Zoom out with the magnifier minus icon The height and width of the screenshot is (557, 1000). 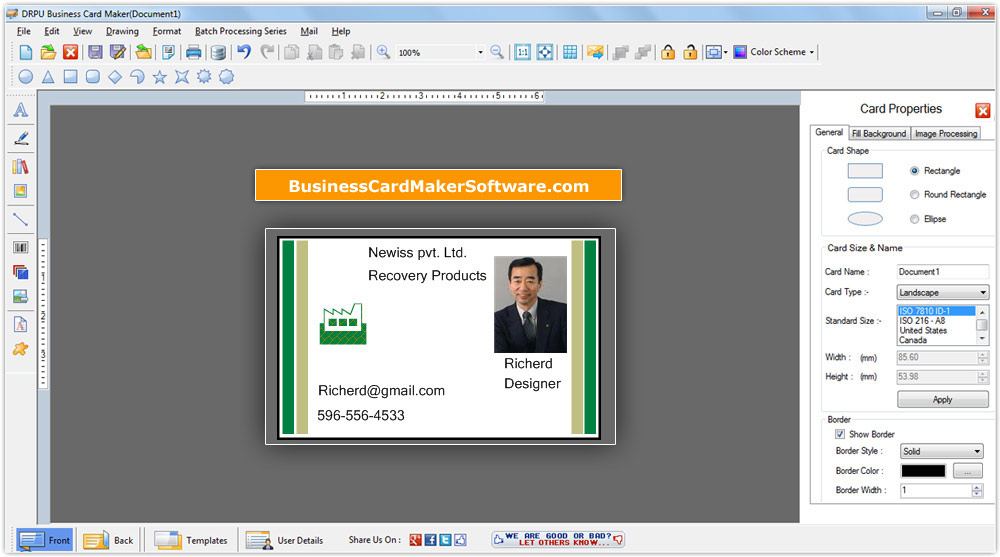point(497,52)
